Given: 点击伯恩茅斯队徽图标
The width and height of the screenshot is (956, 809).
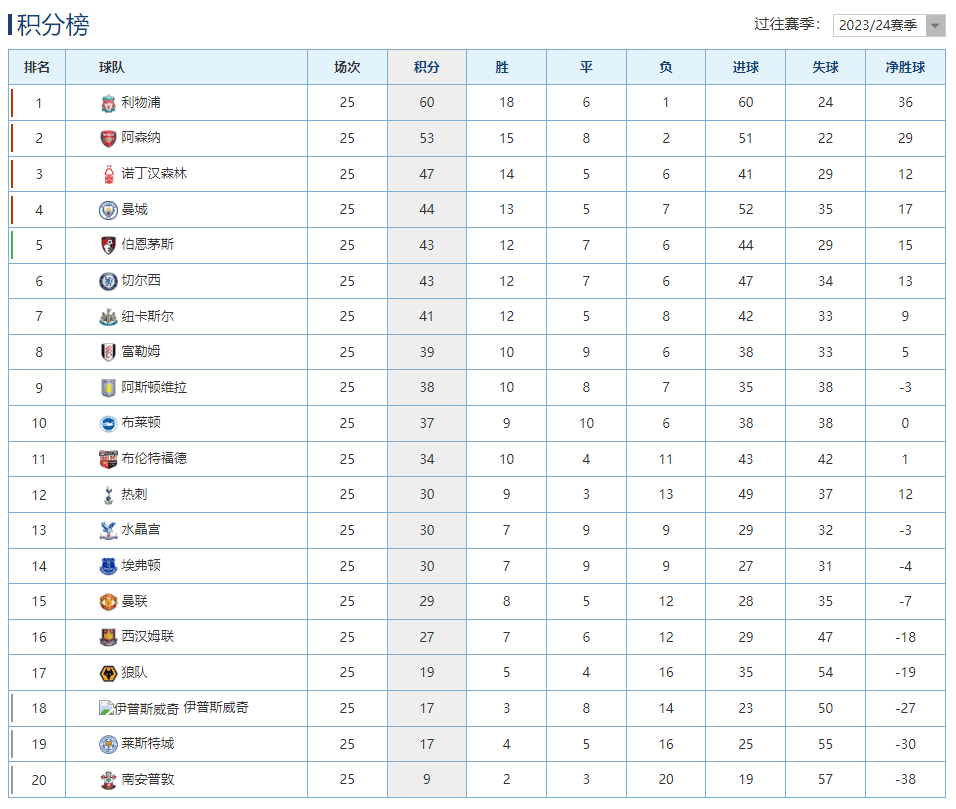Looking at the screenshot, I should coord(108,245).
